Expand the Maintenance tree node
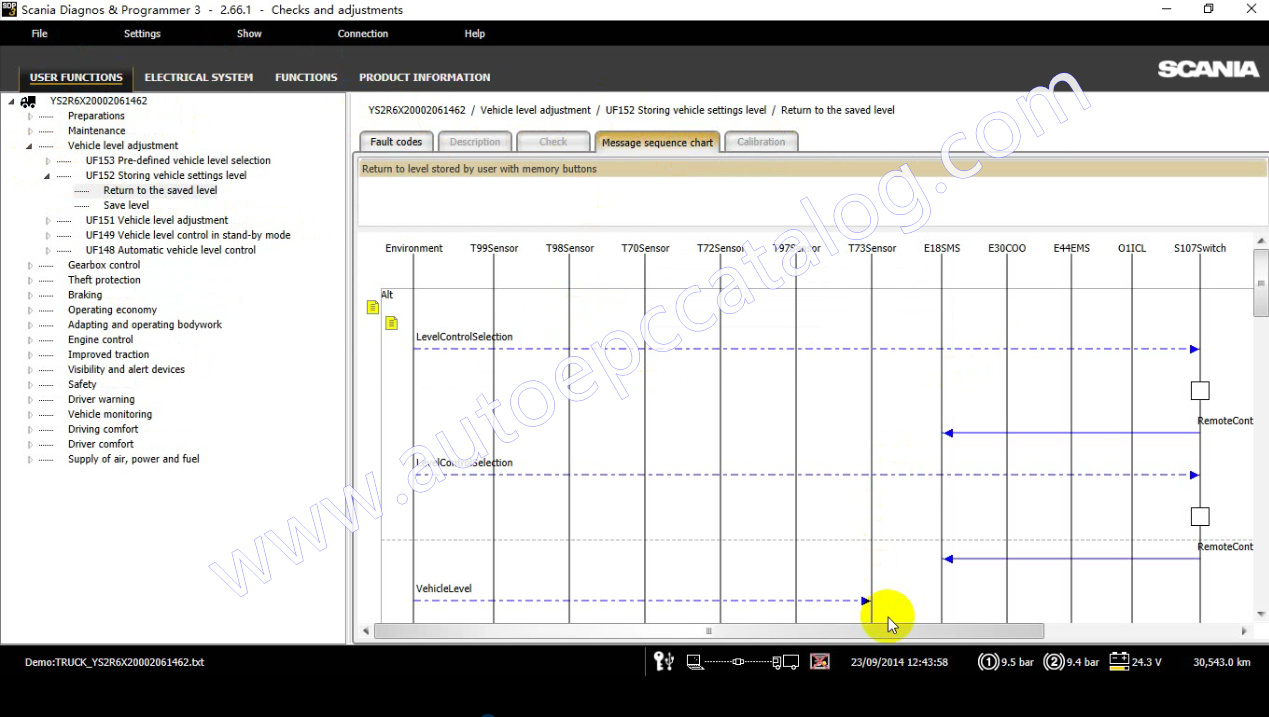Viewport: 1269px width, 717px height. click(x=30, y=131)
